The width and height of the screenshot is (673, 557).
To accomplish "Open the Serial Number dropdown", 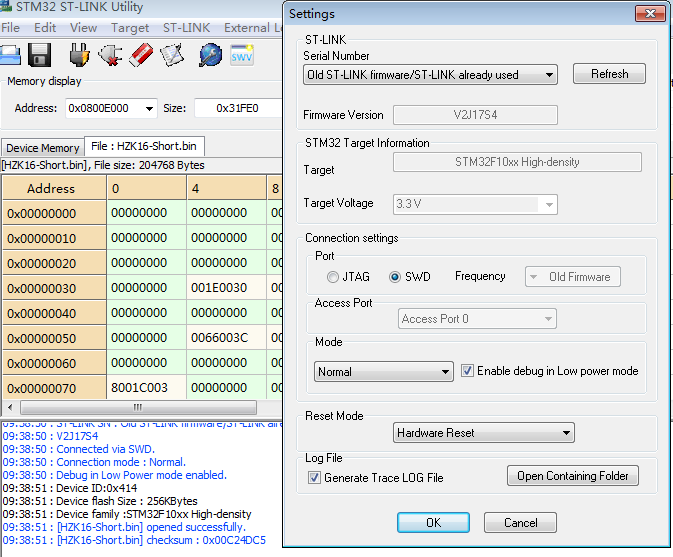I will [x=430, y=75].
